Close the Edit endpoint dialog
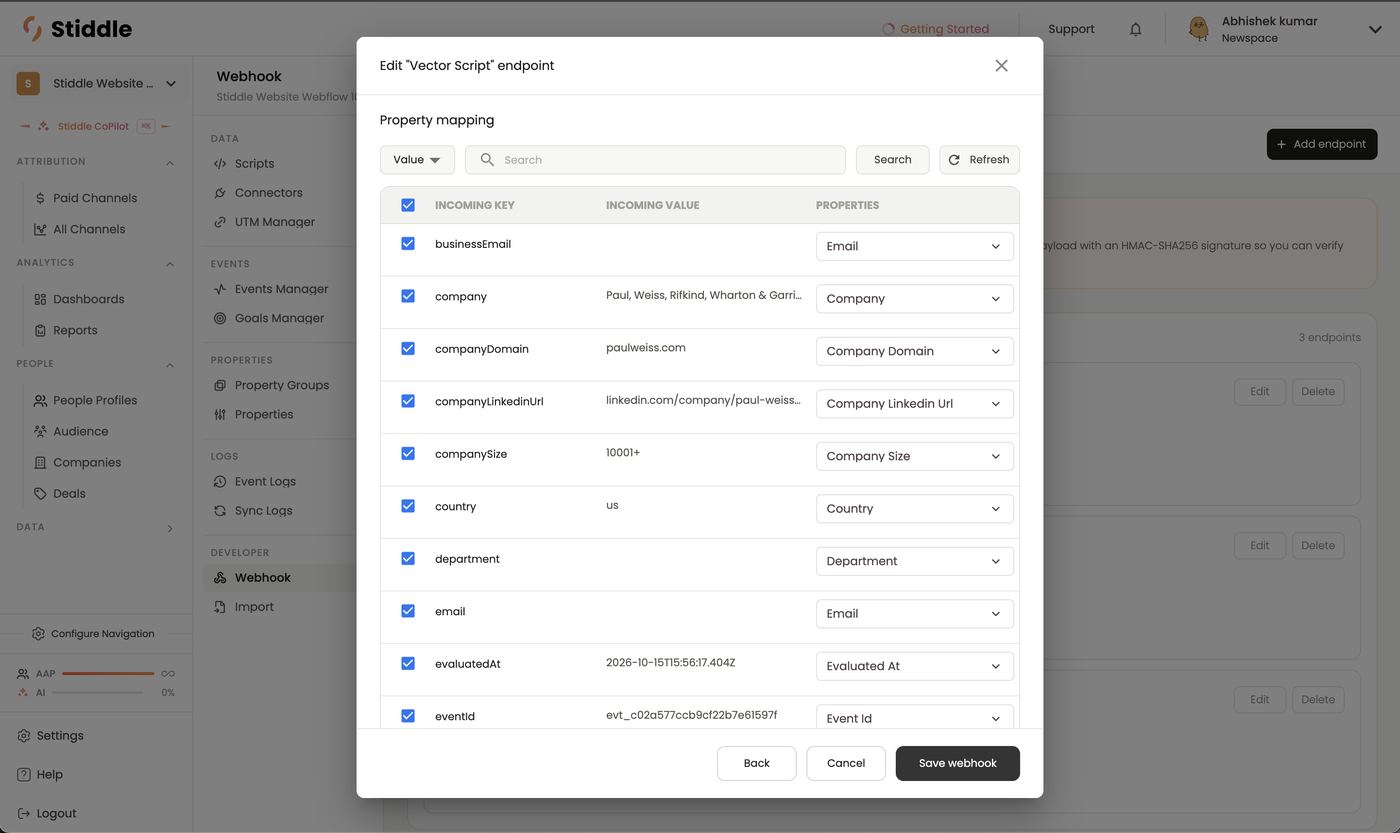The height and width of the screenshot is (833, 1400). coord(1001,66)
